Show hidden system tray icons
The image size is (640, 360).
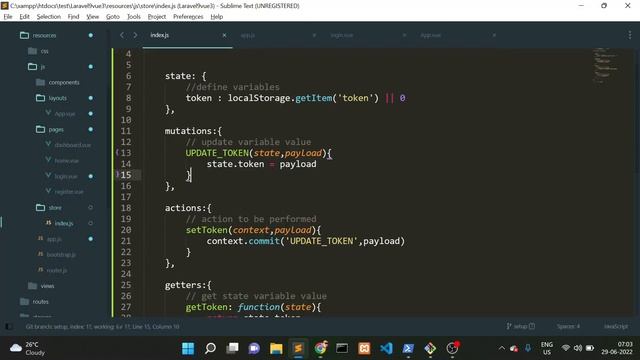[x=502, y=348]
